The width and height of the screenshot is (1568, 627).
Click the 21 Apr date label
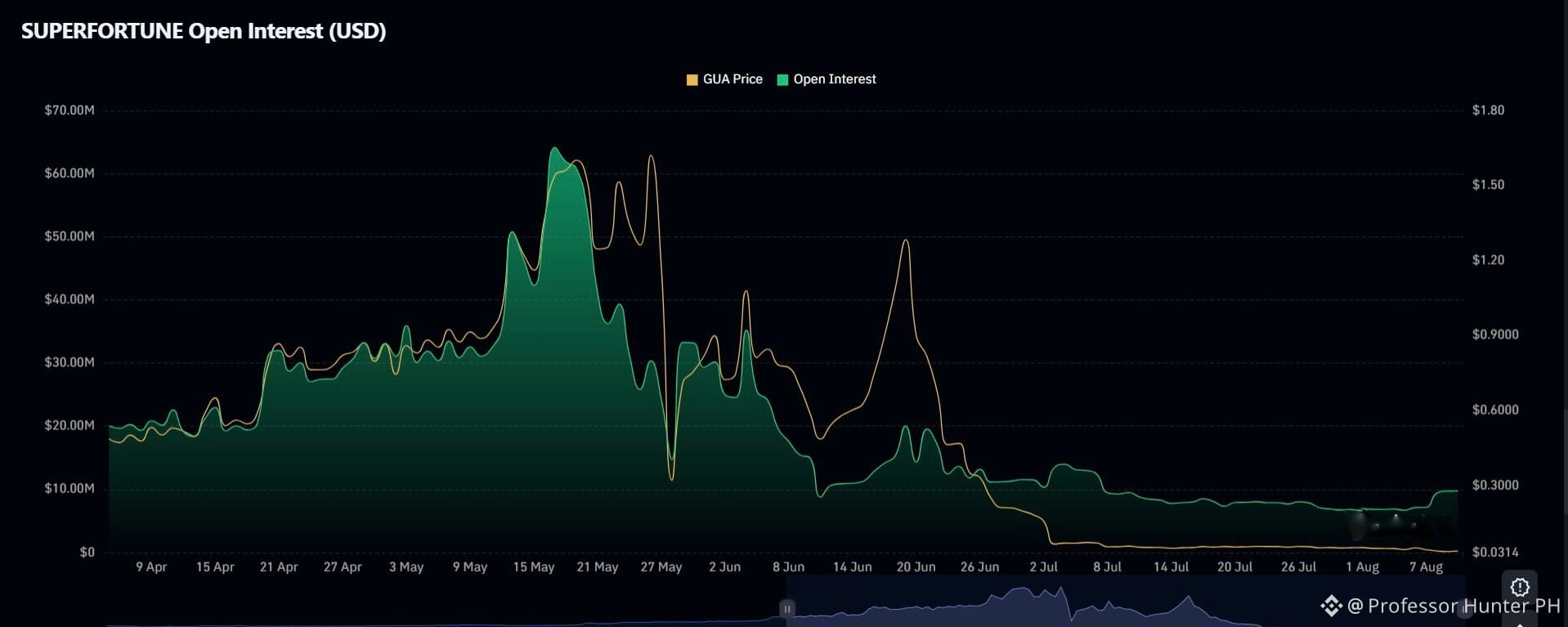pos(279,567)
